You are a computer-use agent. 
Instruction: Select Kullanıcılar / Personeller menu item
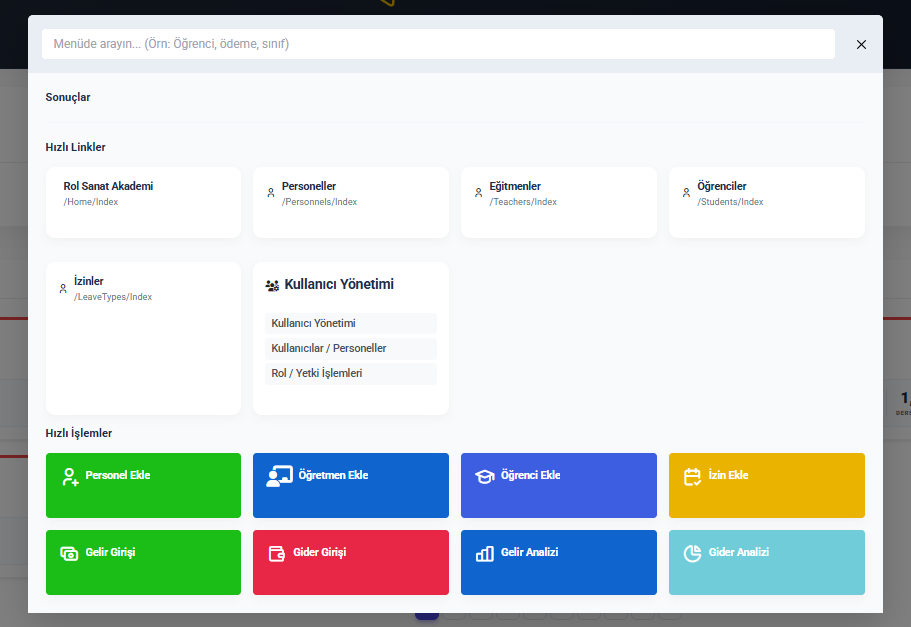click(350, 348)
